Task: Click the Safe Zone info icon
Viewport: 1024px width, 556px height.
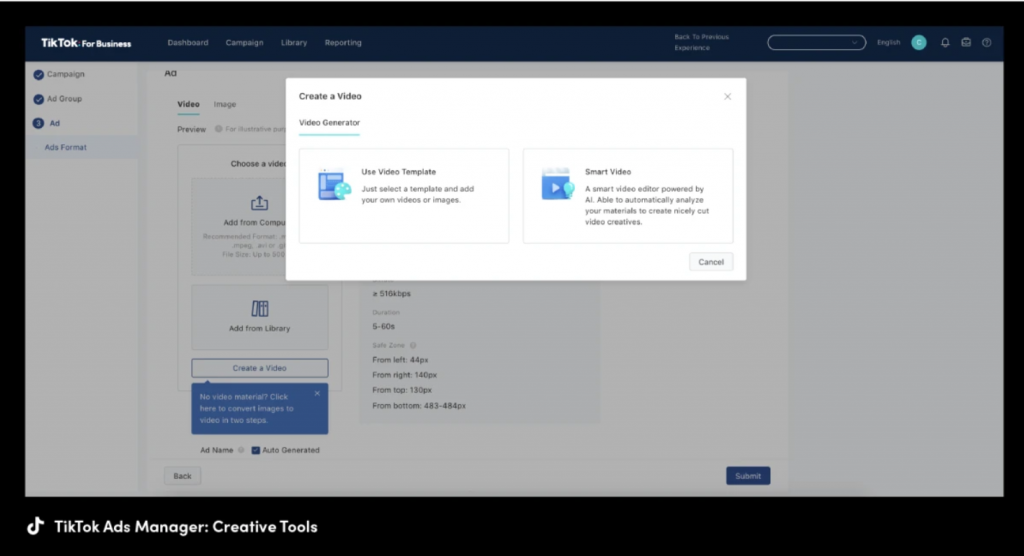Action: coord(413,346)
